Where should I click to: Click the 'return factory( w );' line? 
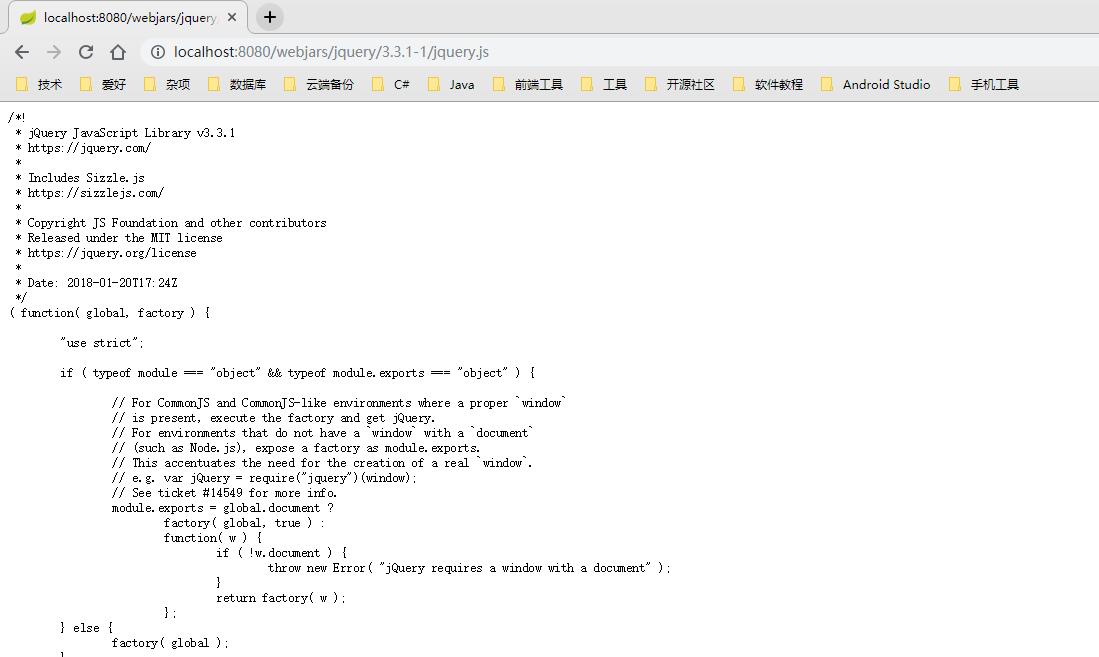click(x=281, y=598)
